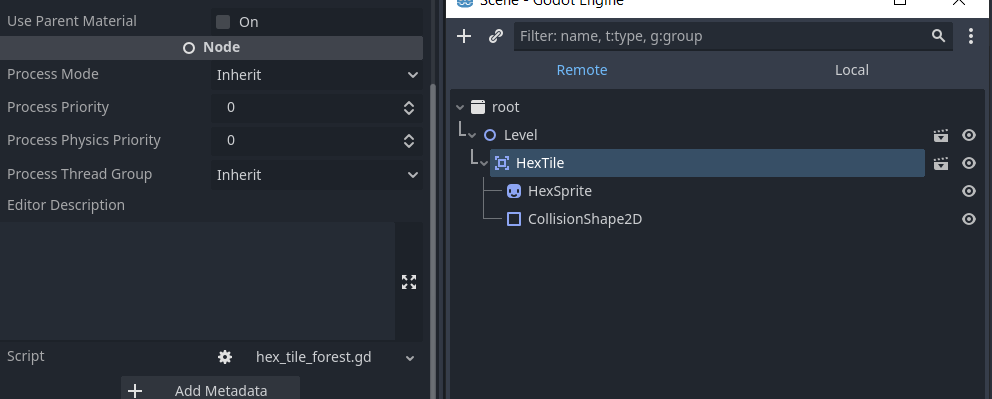Open HexTile scene in editor icon
This screenshot has height=399, width=992.
pyautogui.click(x=941, y=163)
